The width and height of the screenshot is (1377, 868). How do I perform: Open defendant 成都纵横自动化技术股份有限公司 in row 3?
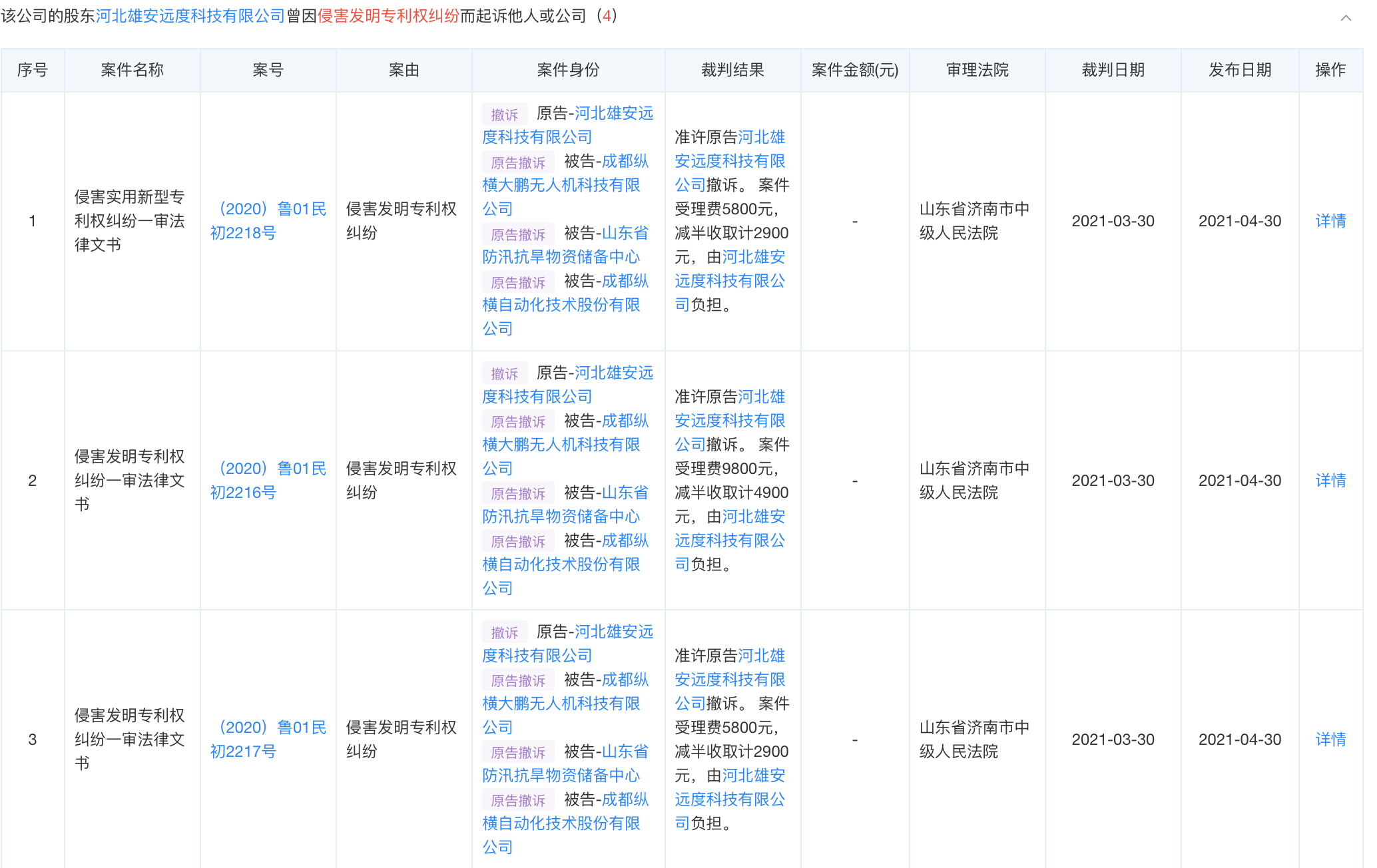click(x=561, y=823)
